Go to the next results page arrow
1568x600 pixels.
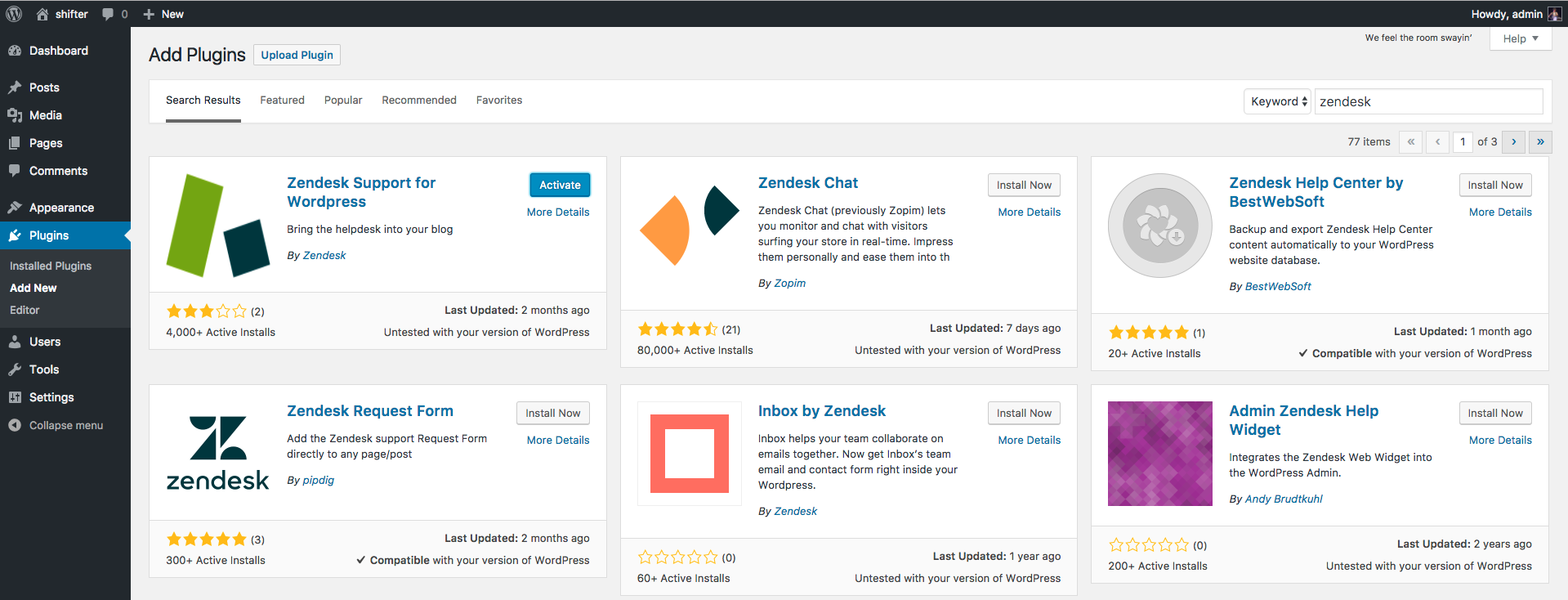[1513, 141]
